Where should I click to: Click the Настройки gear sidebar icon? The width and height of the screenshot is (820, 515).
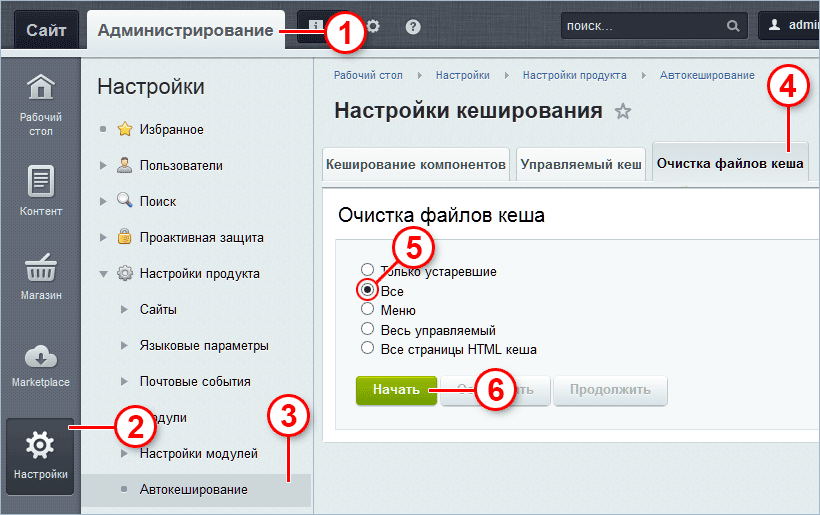[40, 445]
